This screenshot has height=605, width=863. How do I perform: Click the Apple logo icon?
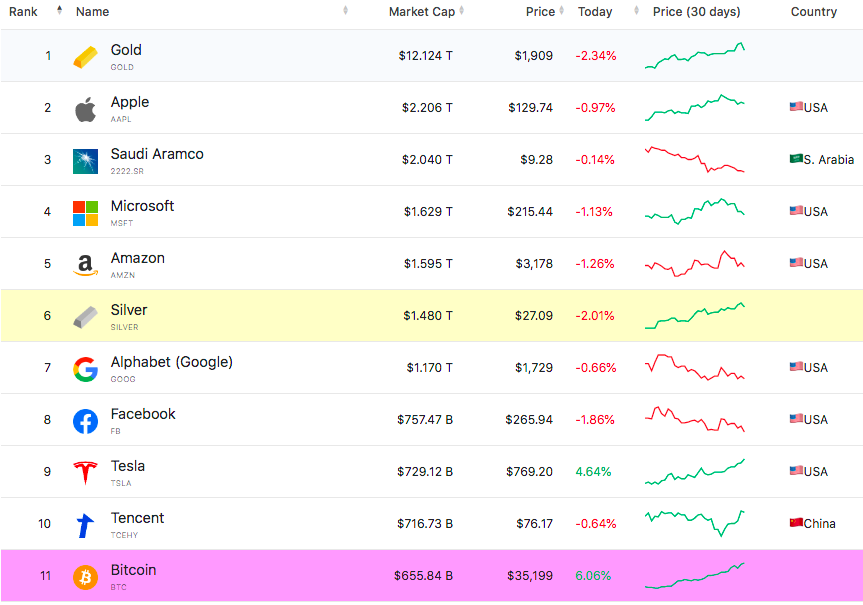coord(85,109)
